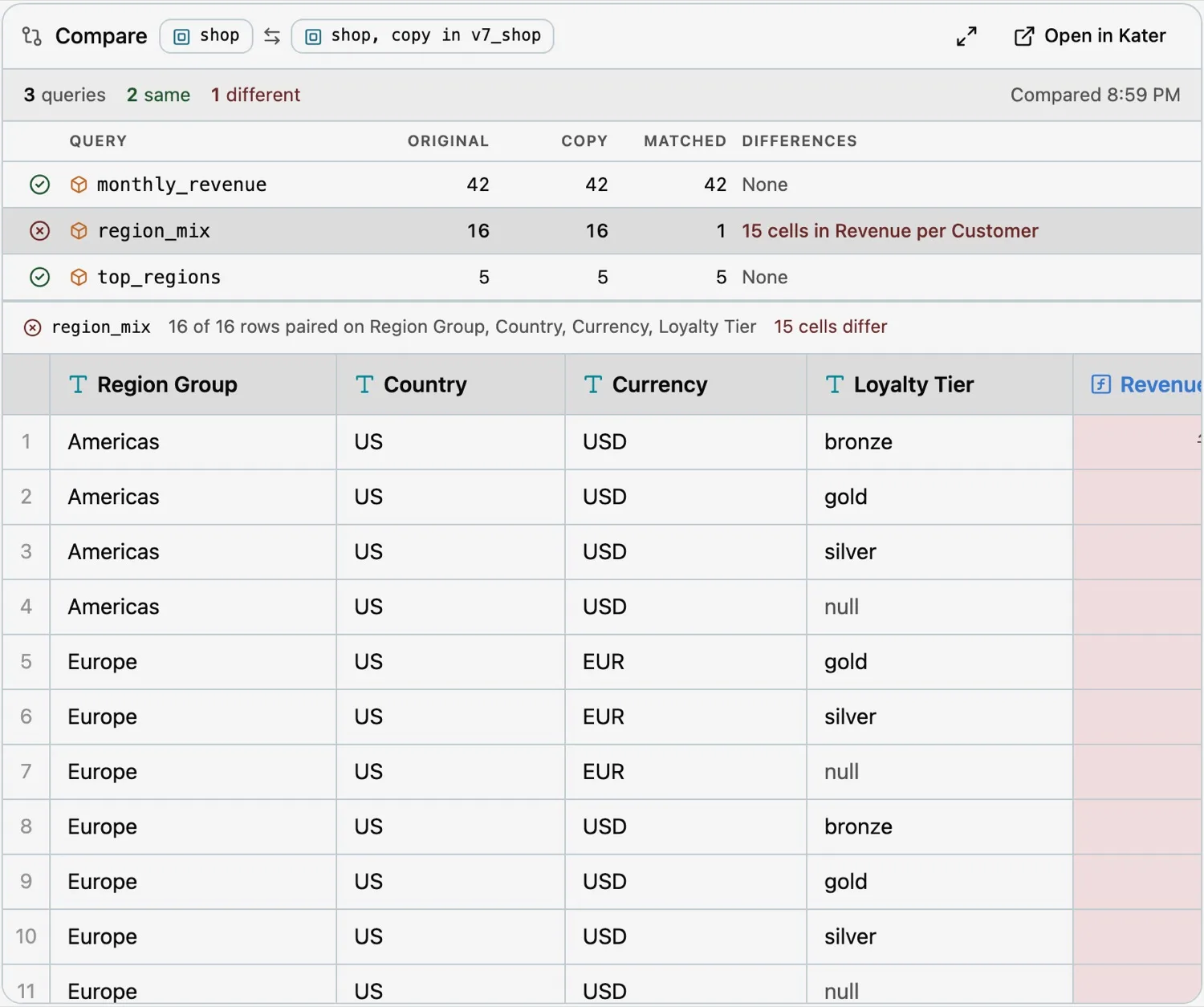Click the Currency column header
This screenshot has width=1204, height=1007.
[686, 384]
